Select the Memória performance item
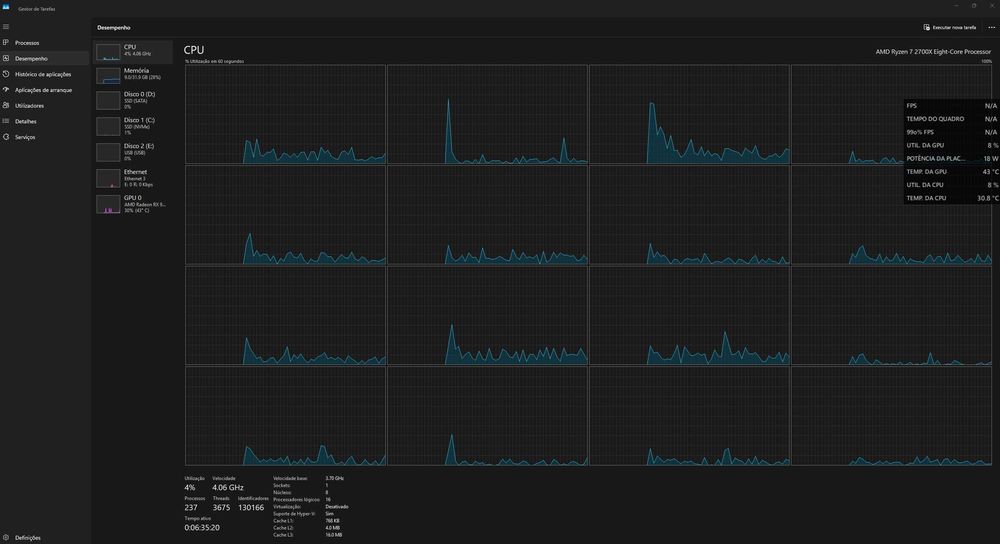This screenshot has height=544, width=1000. point(133,75)
